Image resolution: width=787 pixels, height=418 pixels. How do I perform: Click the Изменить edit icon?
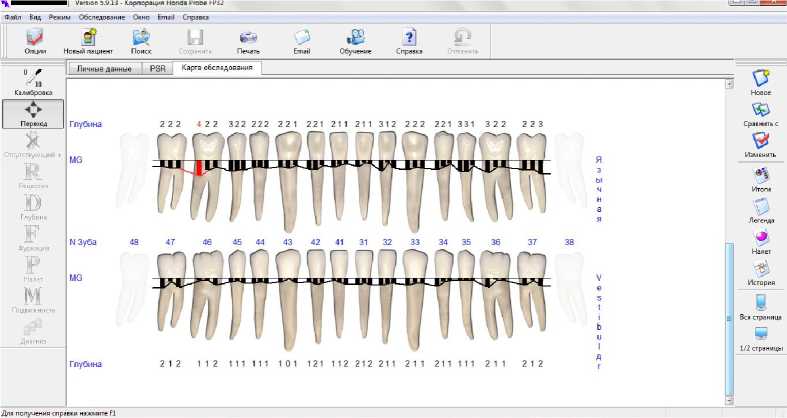[760, 148]
